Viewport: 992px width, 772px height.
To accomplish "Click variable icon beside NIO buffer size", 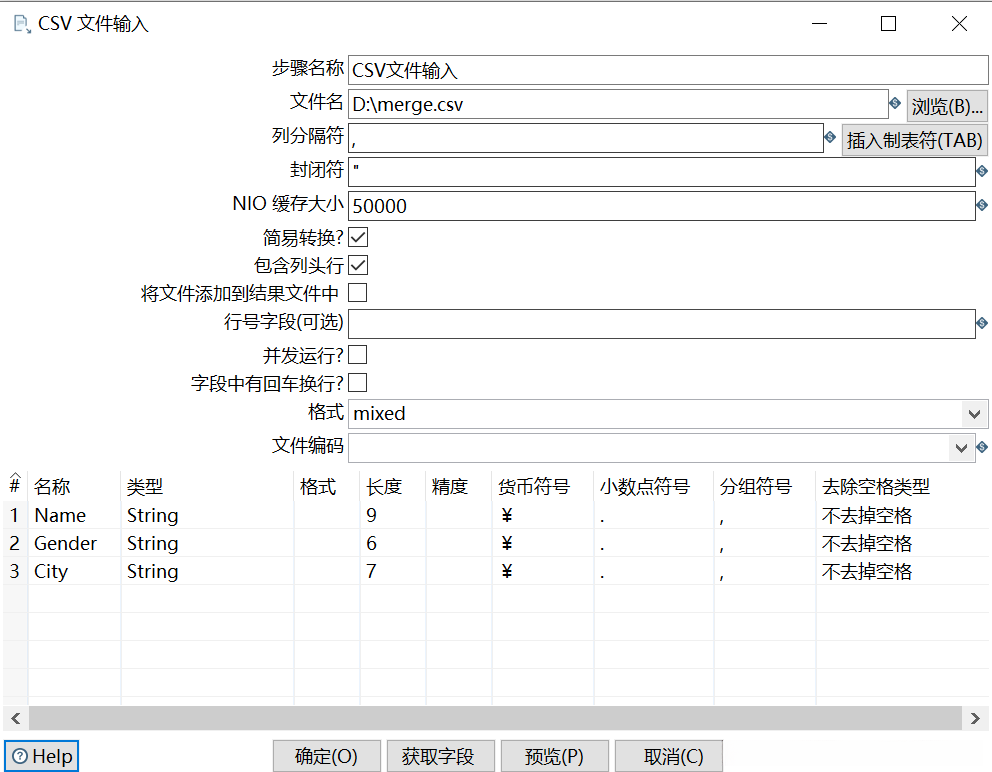I will click(x=982, y=205).
